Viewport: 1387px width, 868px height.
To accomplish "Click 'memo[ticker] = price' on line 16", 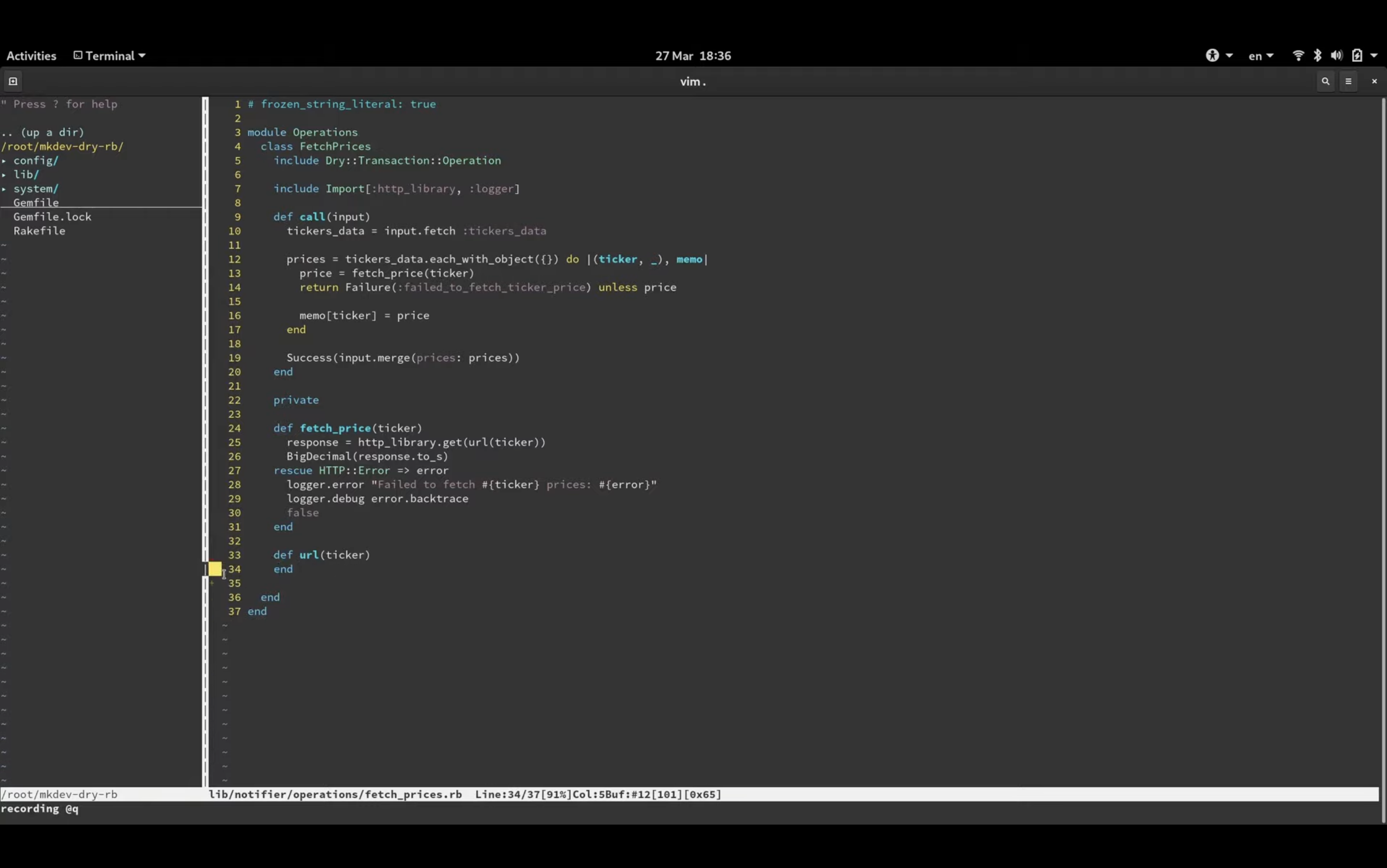I will pyautogui.click(x=365, y=315).
